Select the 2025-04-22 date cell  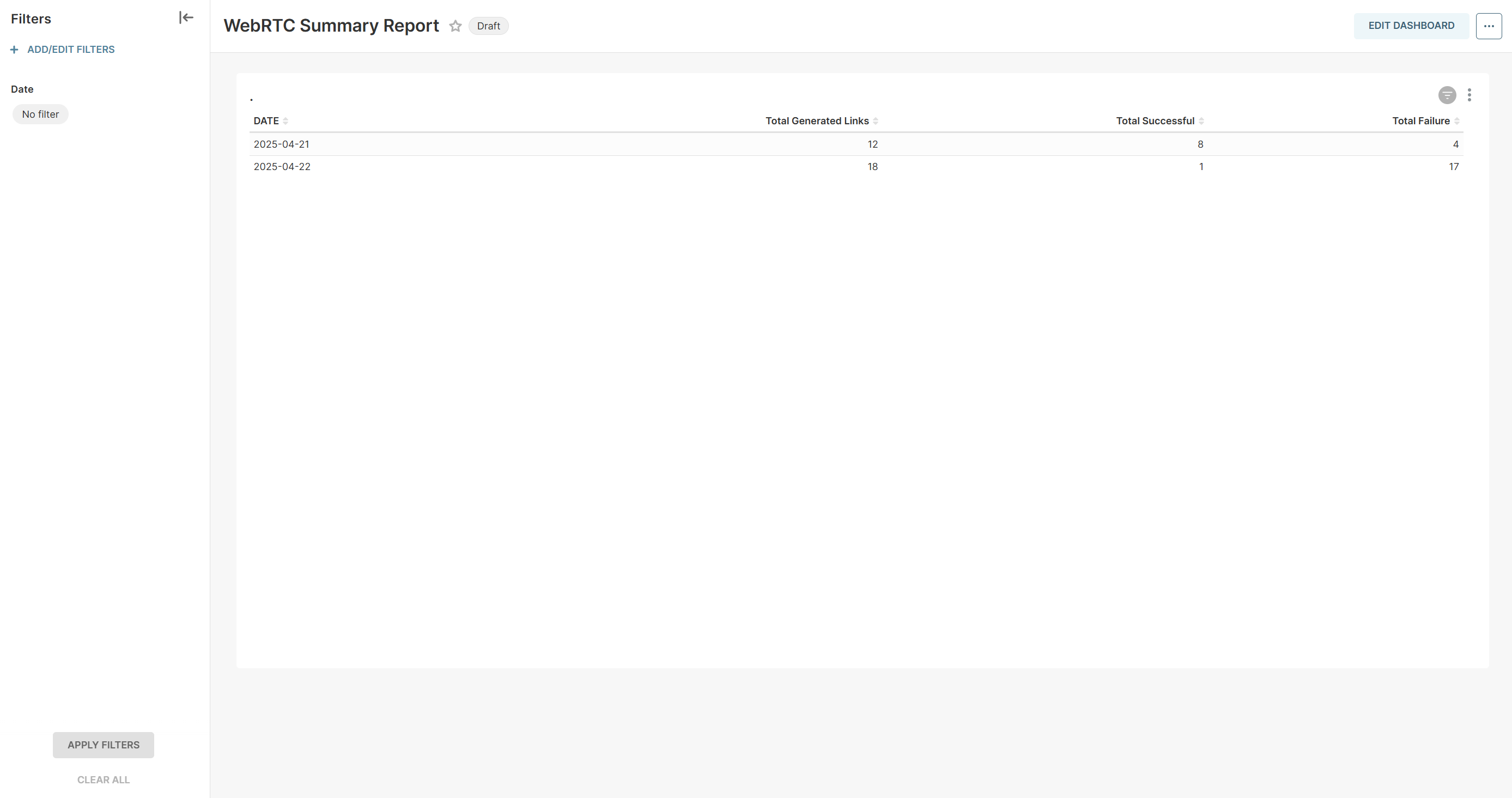coord(282,167)
